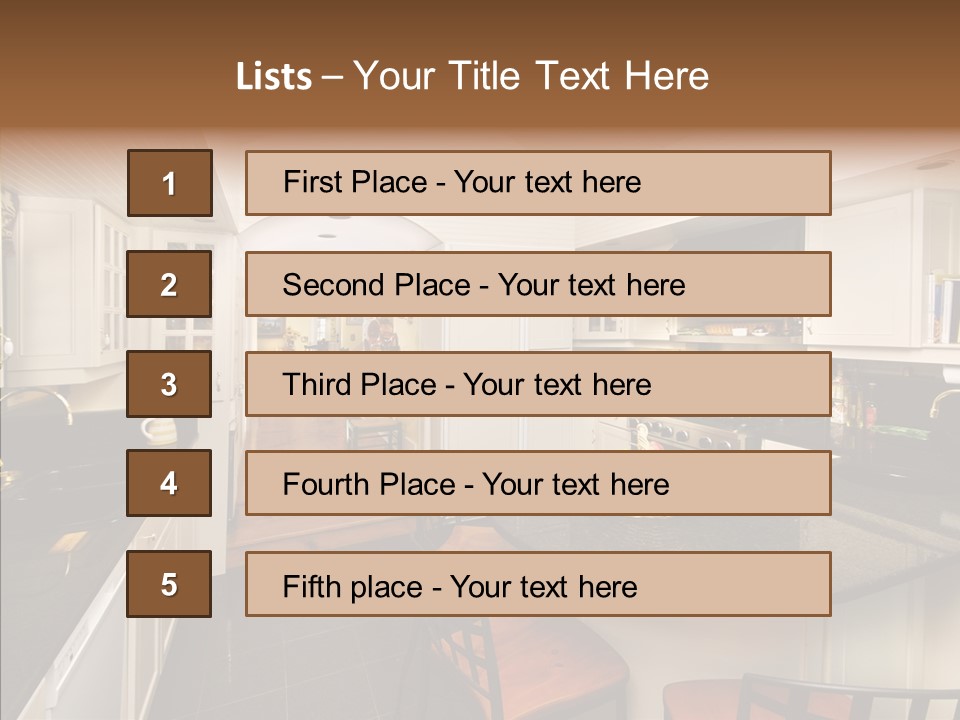Image resolution: width=960 pixels, height=720 pixels.
Task: Select the Second Place text box
Action: coord(538,284)
